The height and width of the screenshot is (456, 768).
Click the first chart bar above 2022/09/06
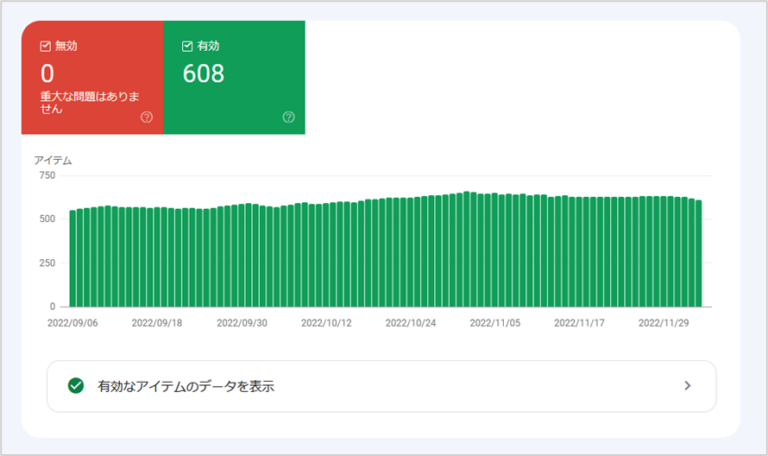click(x=72, y=258)
